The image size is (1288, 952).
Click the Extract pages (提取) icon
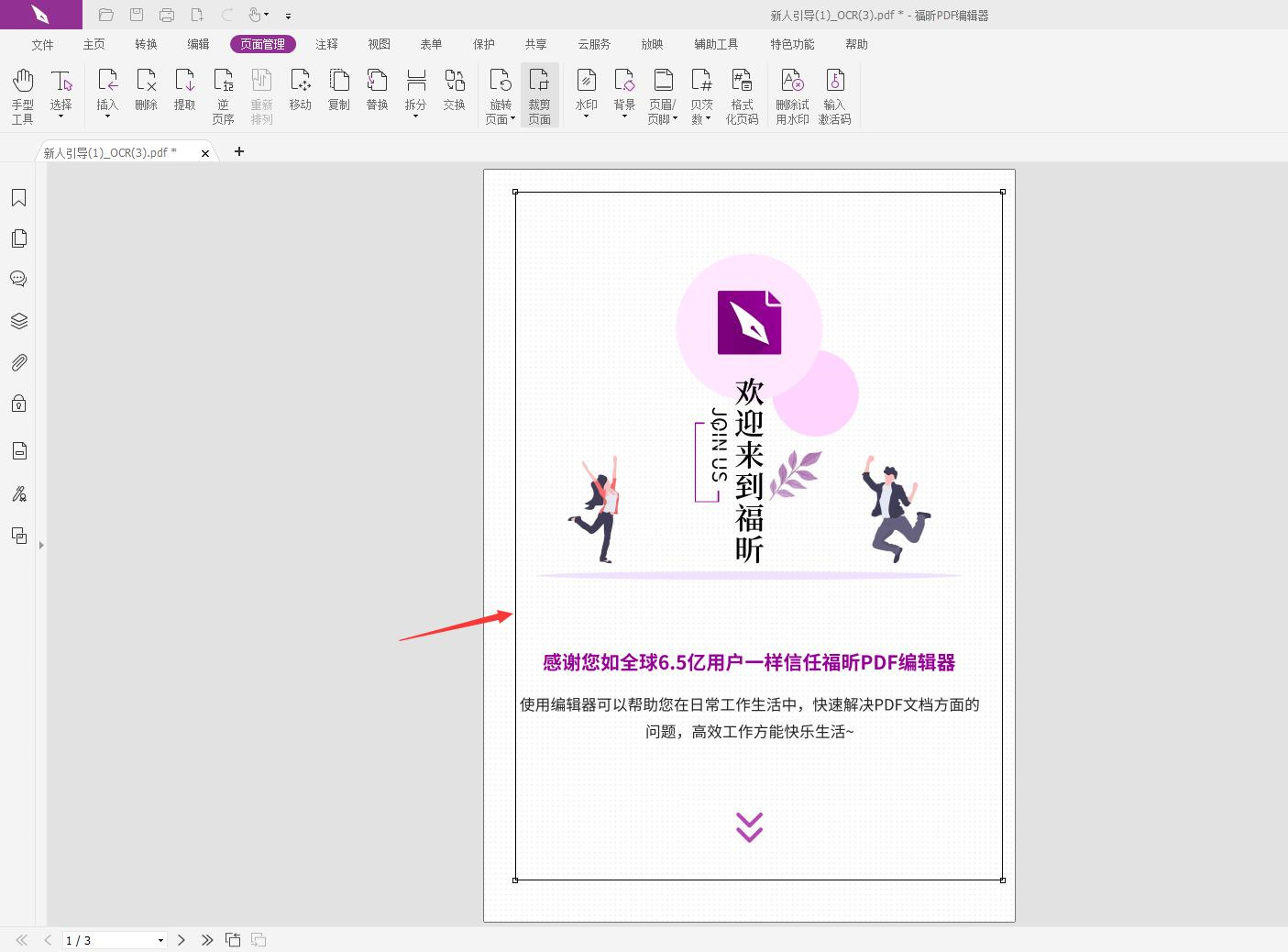pyautogui.click(x=185, y=87)
